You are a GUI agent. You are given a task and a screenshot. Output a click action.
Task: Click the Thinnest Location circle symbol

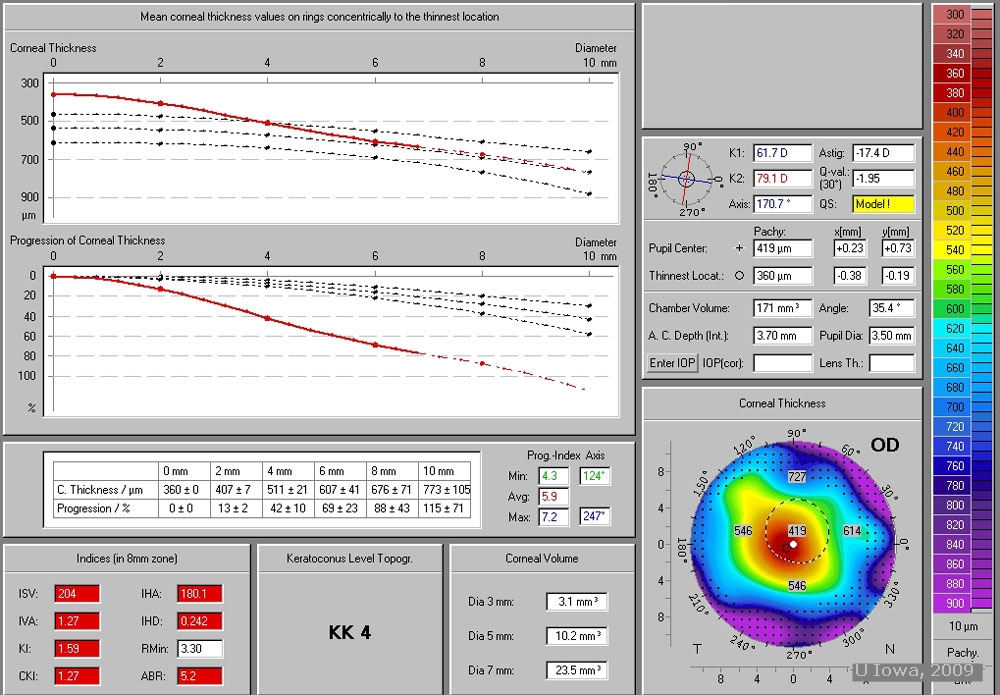(739, 276)
